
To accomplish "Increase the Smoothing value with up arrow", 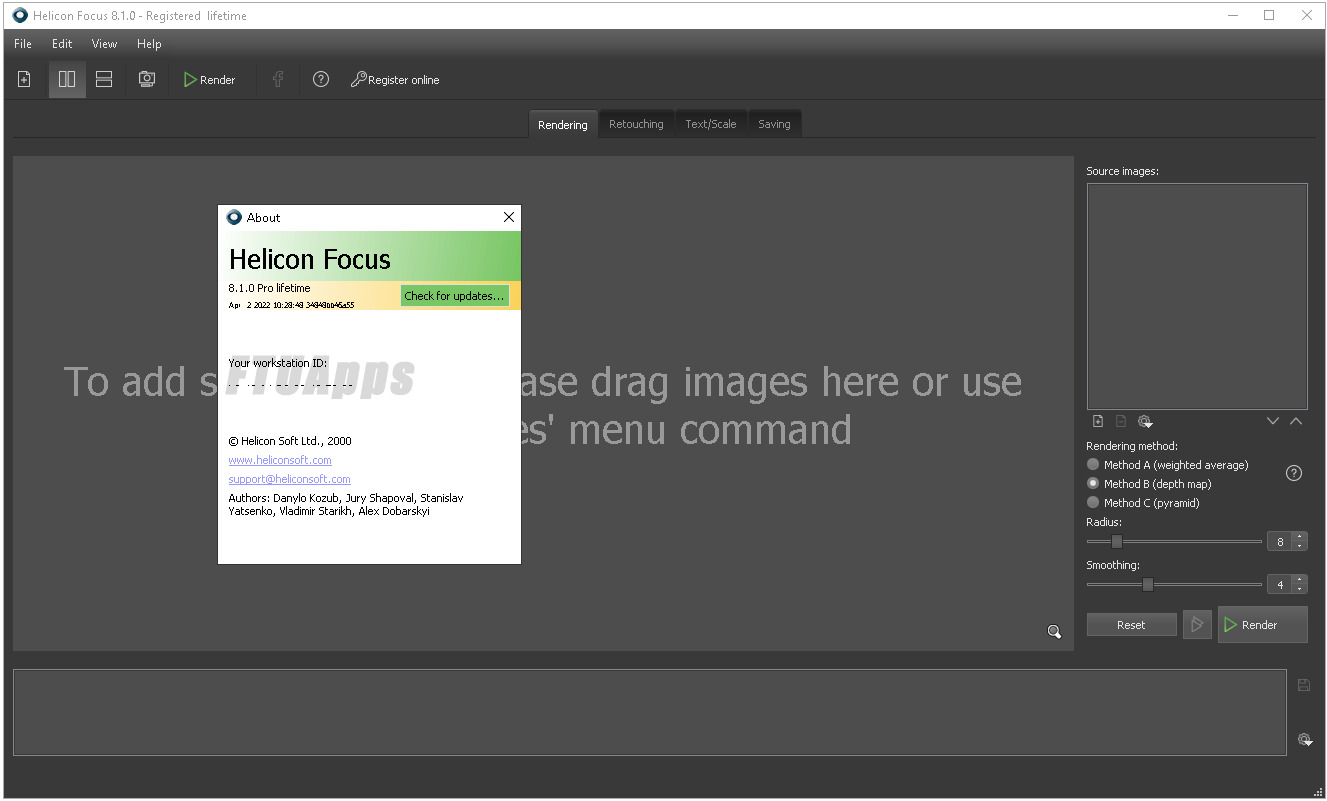I will pos(1300,580).
